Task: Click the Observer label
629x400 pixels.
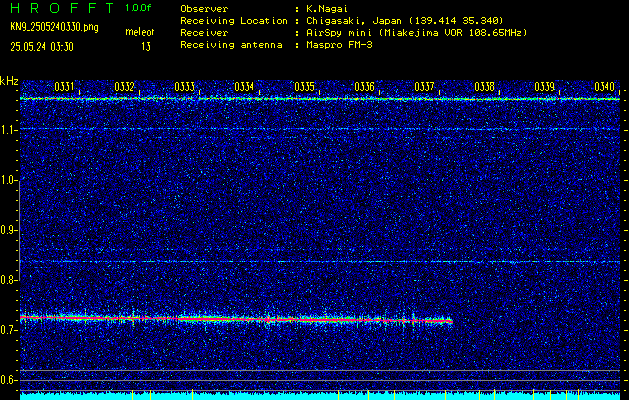Action: coord(204,8)
